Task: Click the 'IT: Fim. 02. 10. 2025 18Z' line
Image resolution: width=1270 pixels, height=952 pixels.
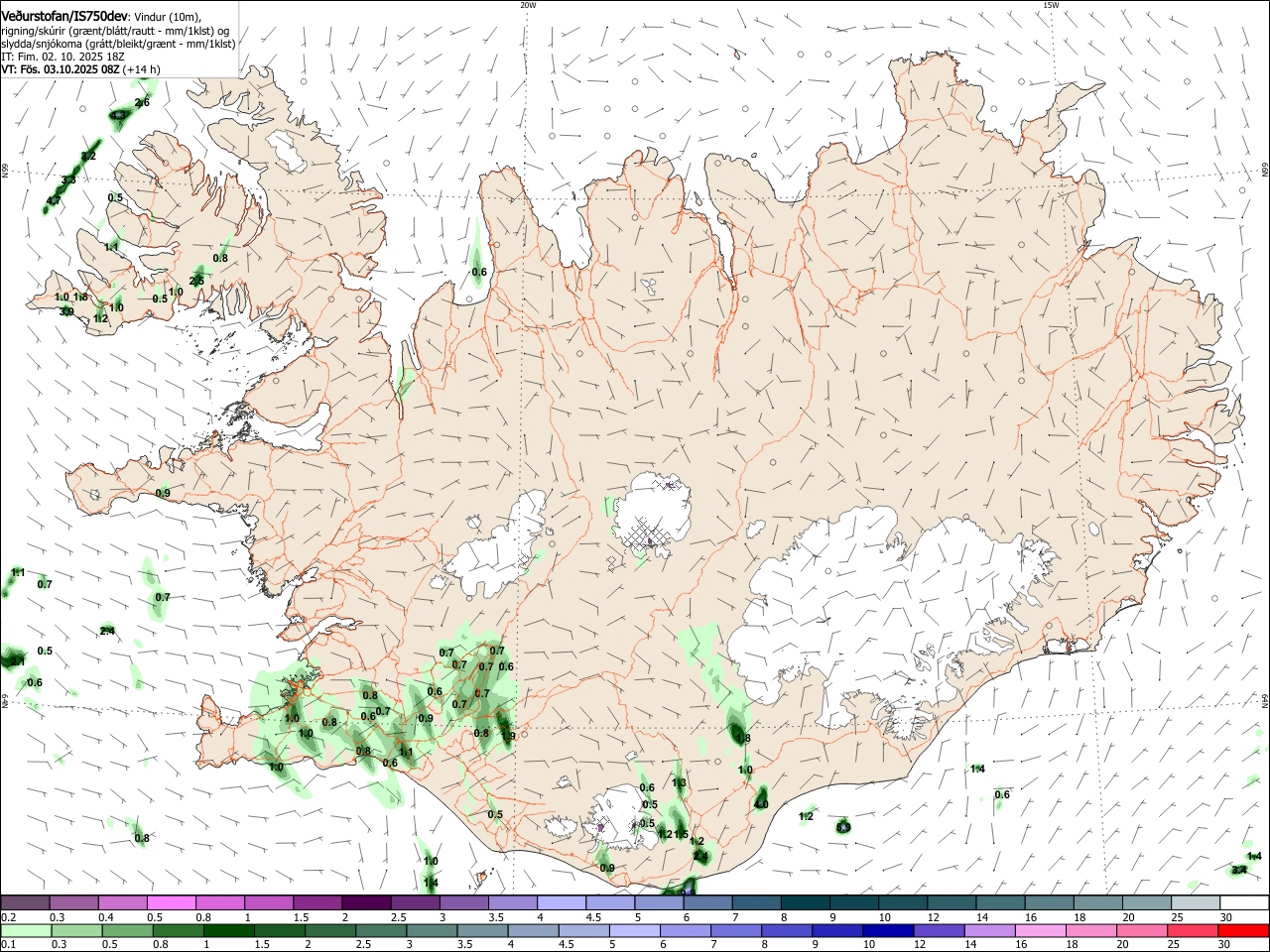Action: [63, 58]
